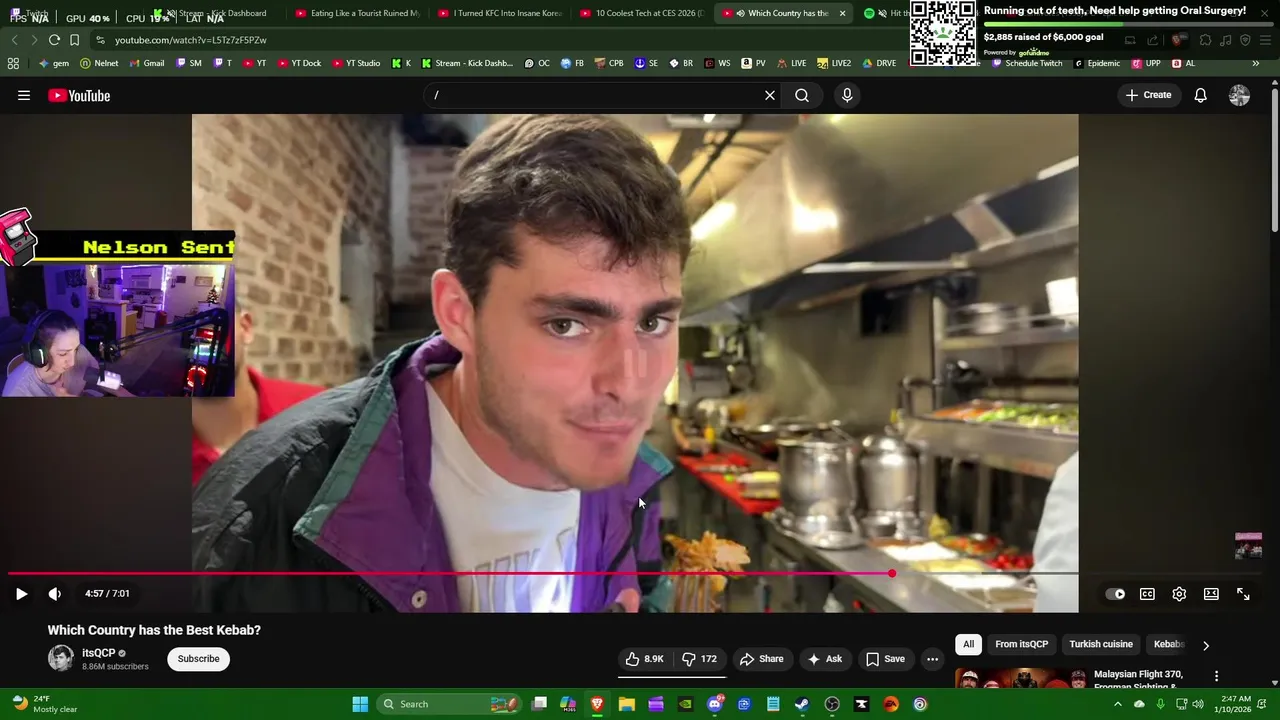The height and width of the screenshot is (720, 1280).
Task: Open the Epidemic bookmark
Action: point(1097,63)
